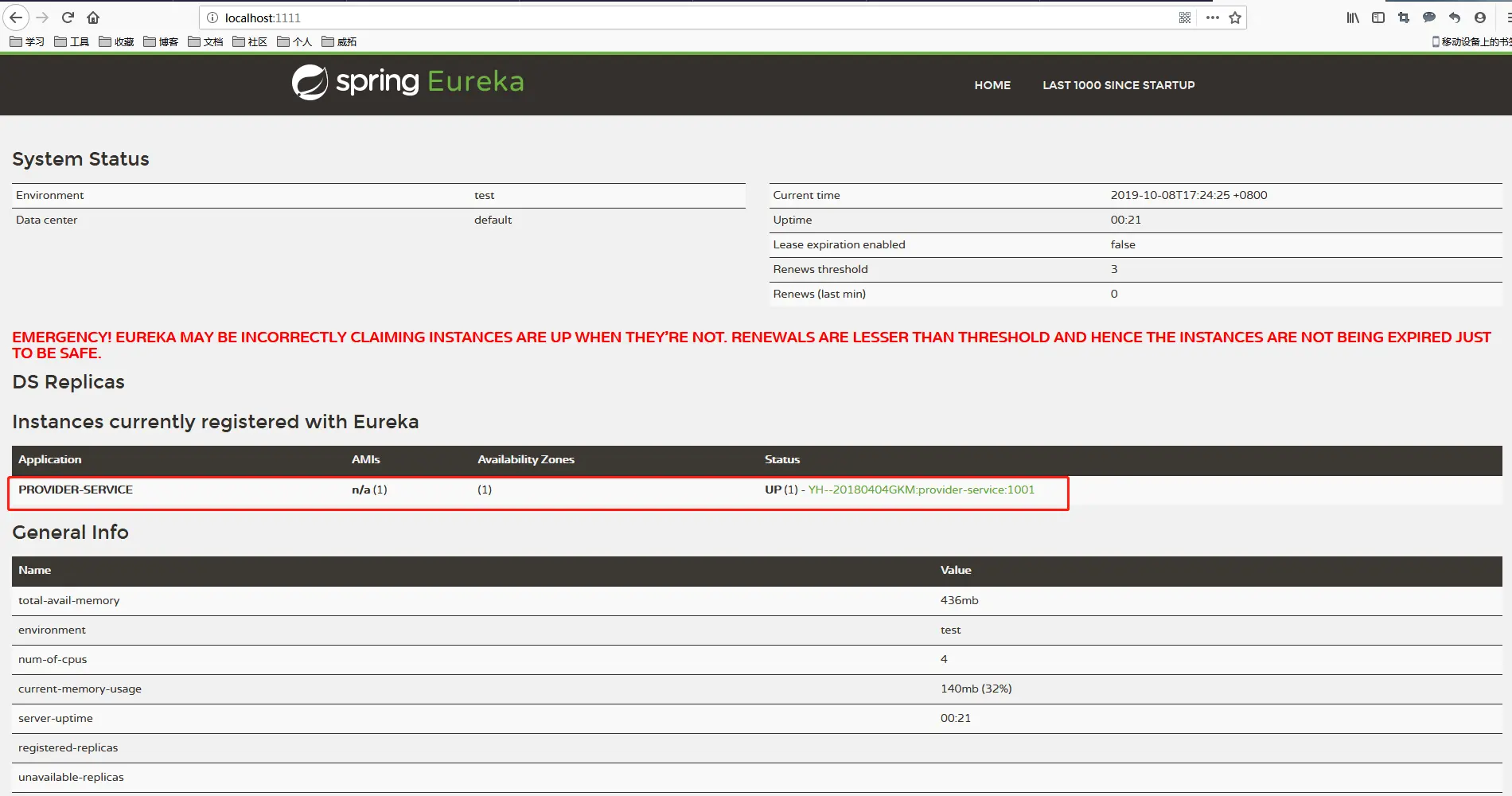Click the Uptime label in System Status
Viewport: 1512px width, 796px height.
pos(793,220)
